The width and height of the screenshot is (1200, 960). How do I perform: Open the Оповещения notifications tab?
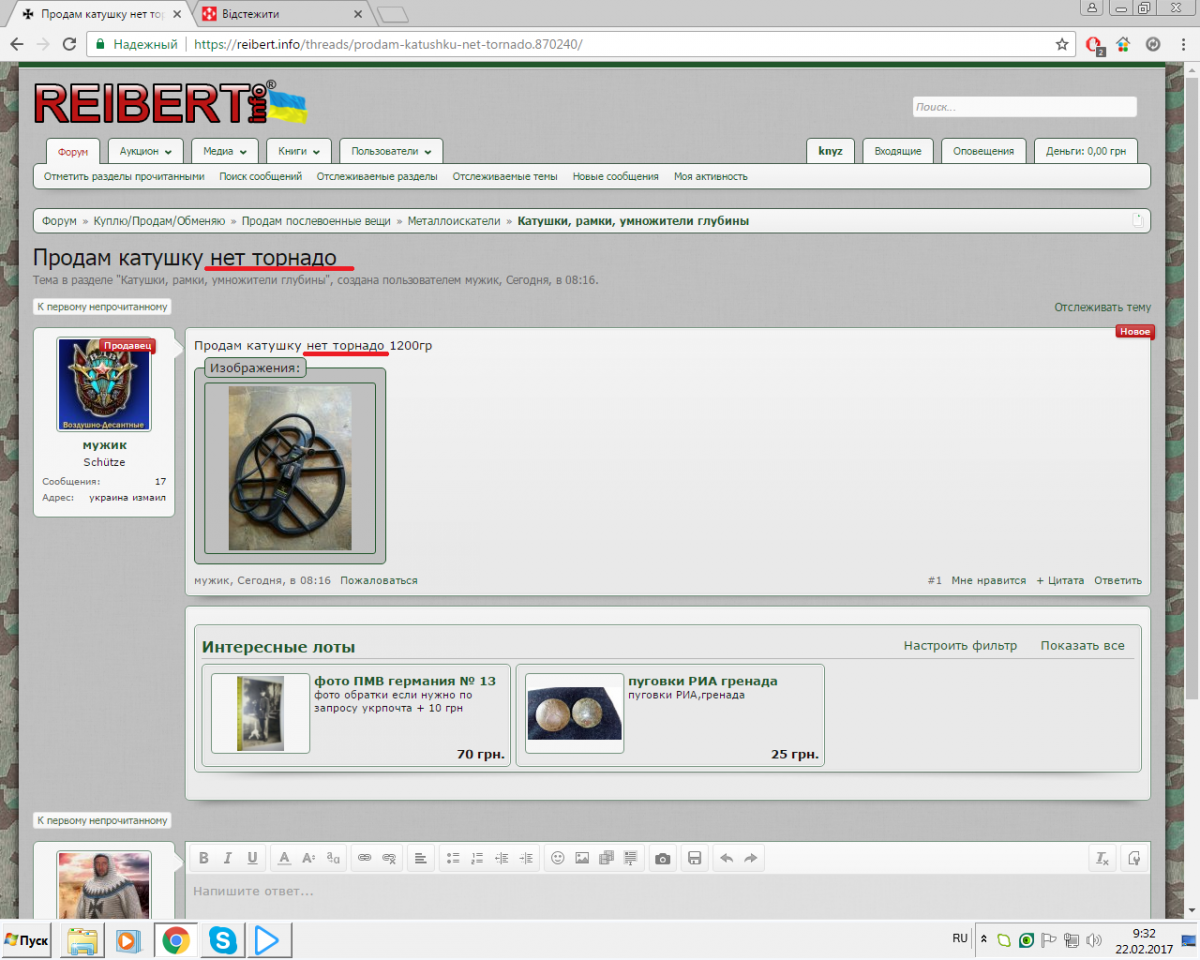pyautogui.click(x=983, y=151)
